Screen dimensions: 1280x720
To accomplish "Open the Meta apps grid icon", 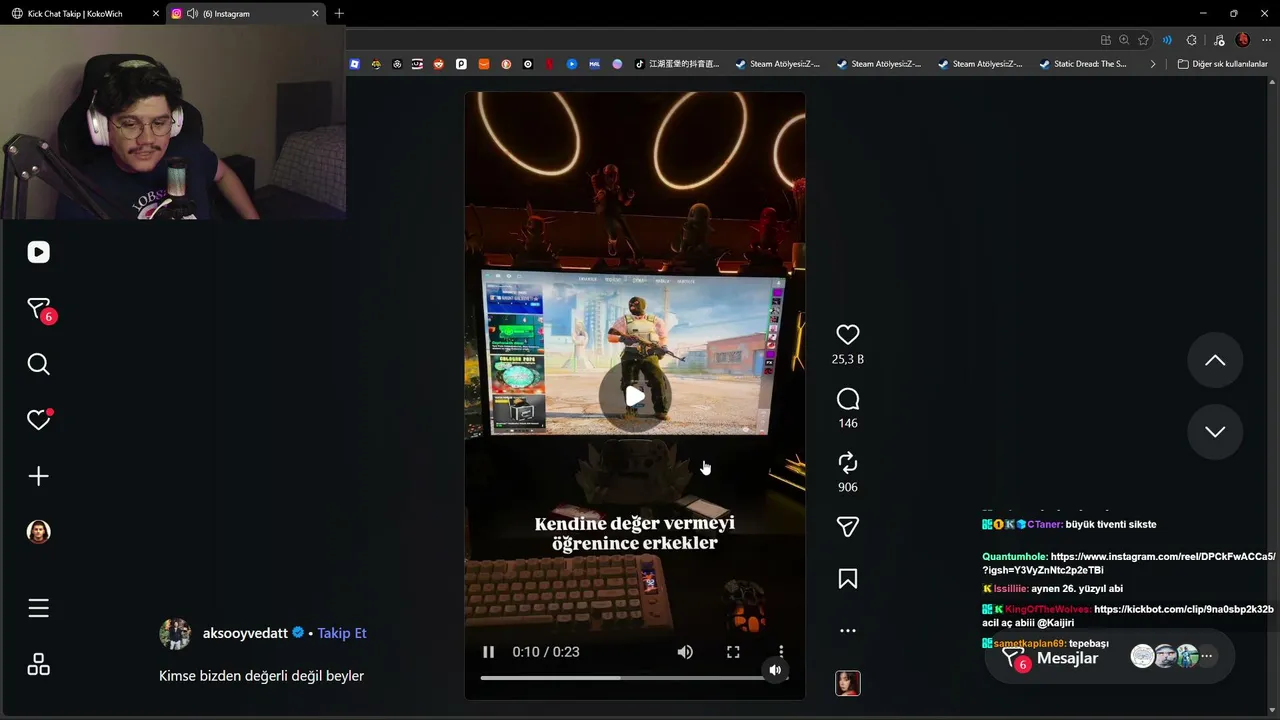I will click(38, 665).
